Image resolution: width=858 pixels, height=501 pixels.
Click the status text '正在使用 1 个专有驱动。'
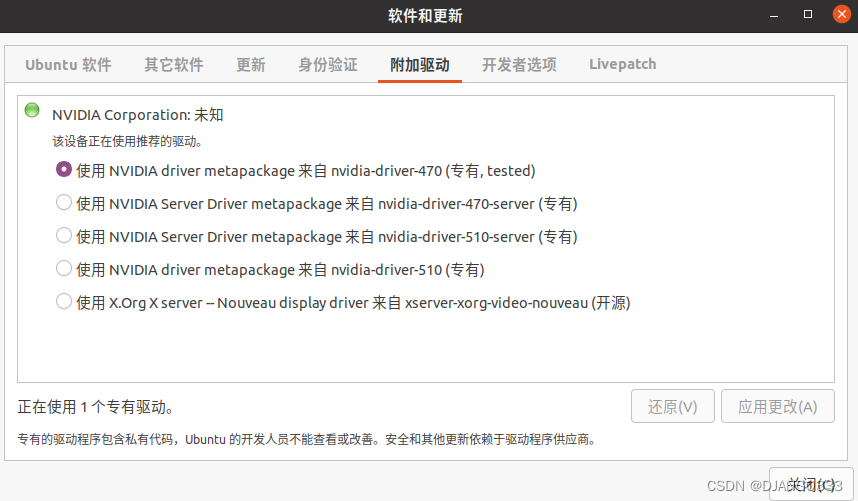pyautogui.click(x=96, y=407)
